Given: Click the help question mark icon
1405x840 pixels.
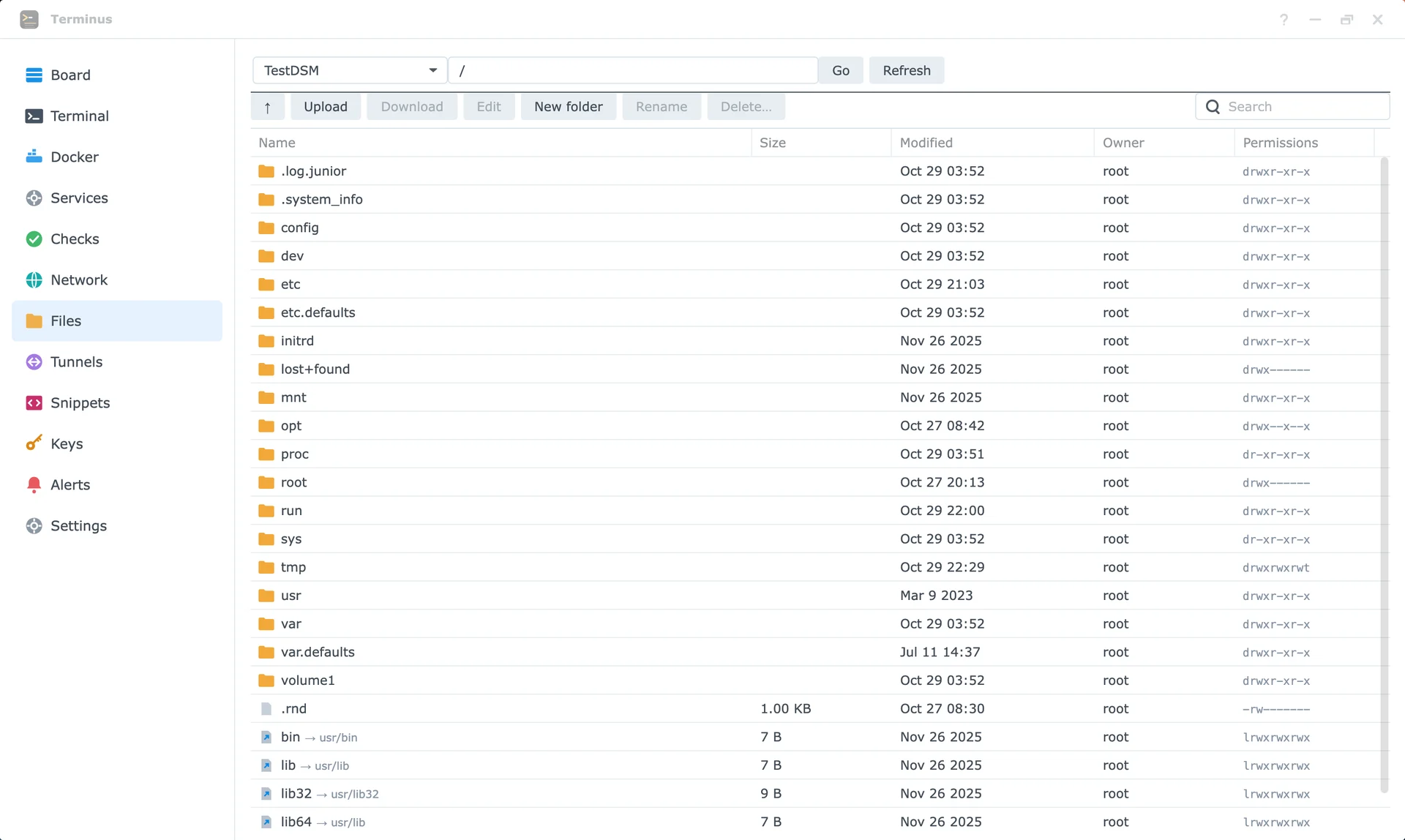Looking at the screenshot, I should click(1284, 19).
